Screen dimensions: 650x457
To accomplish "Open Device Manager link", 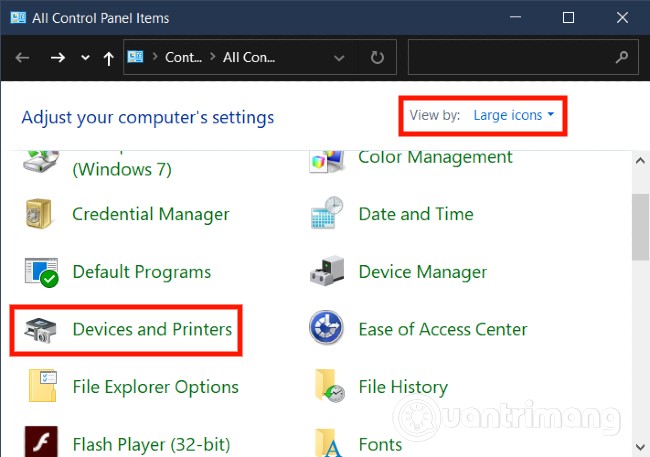I will [x=422, y=272].
